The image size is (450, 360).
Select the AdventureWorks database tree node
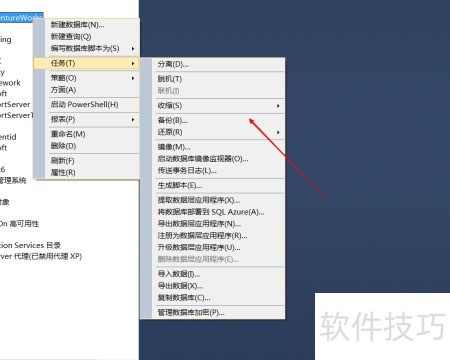point(21,17)
